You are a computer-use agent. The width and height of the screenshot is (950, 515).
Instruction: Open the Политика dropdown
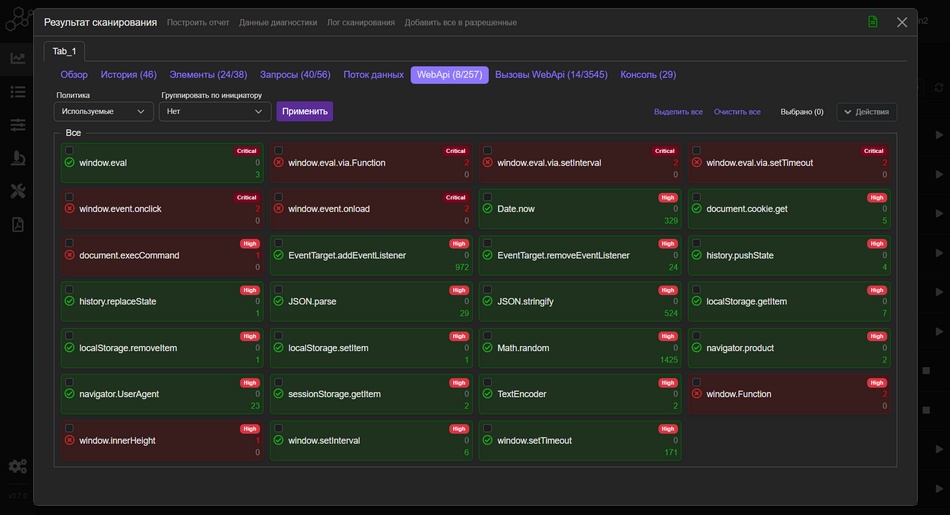103,112
